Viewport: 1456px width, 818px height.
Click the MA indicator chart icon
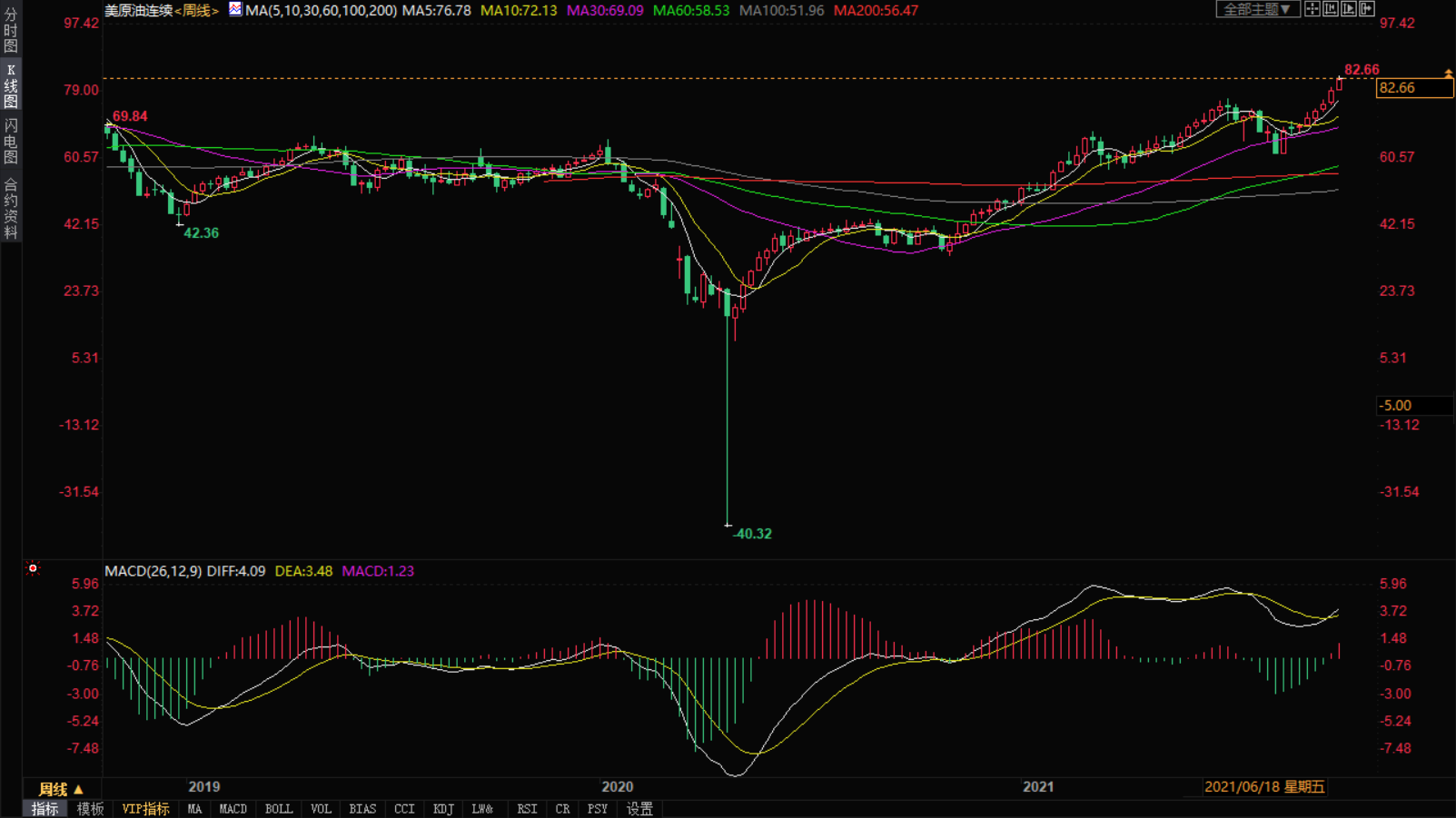point(235,10)
